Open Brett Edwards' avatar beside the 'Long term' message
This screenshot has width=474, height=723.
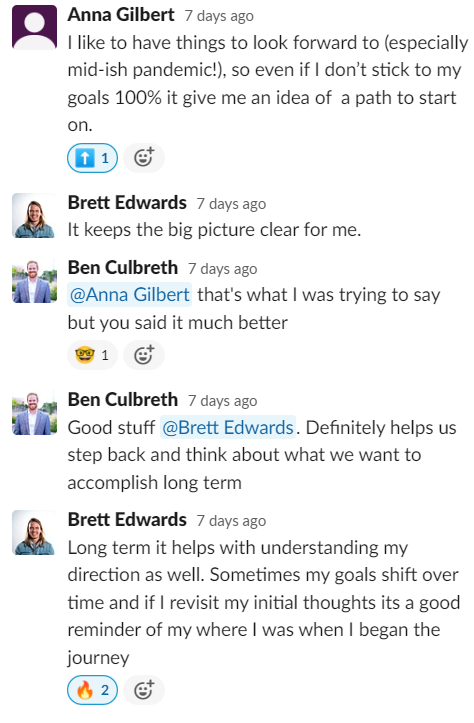tap(34, 533)
